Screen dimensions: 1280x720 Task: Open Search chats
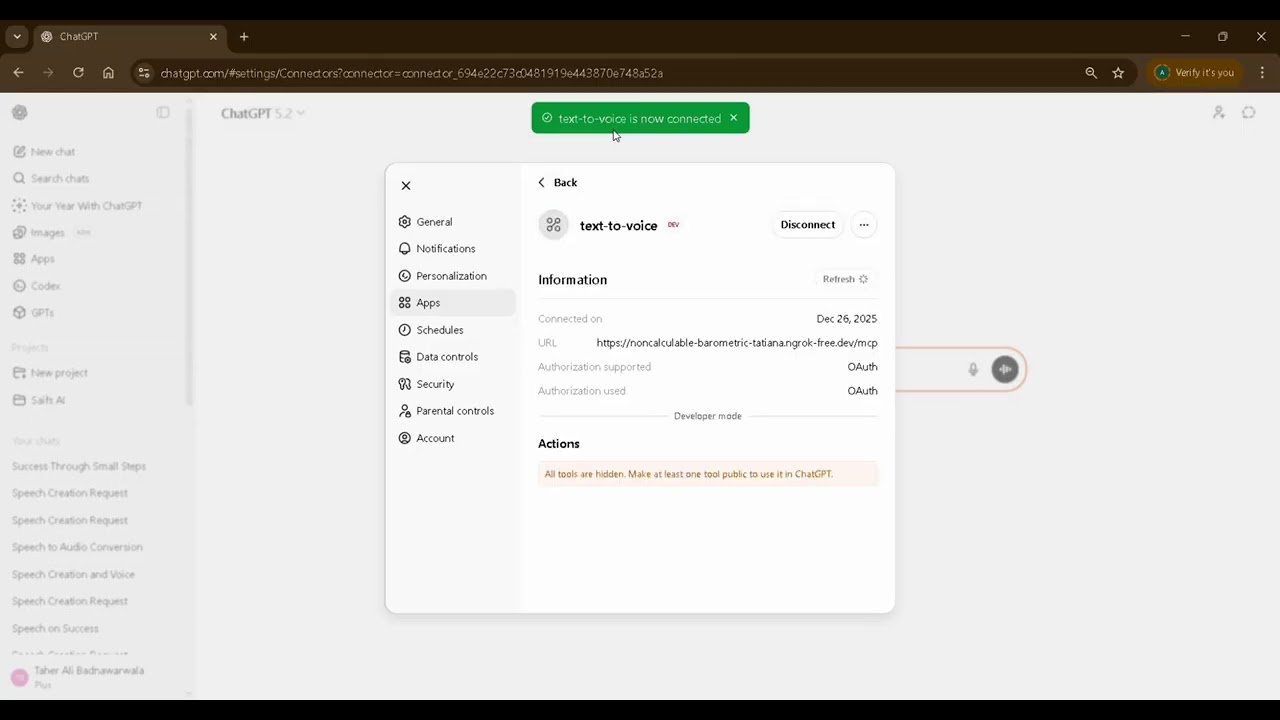click(51, 179)
